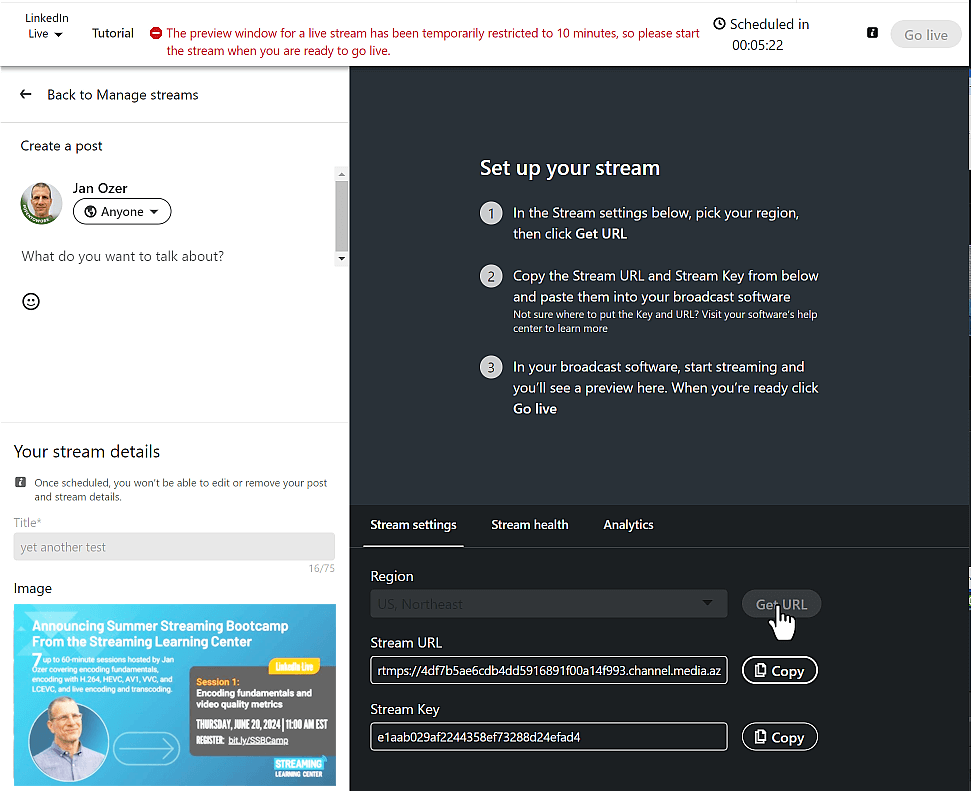This screenshot has width=971, height=791.
Task: Click the Get URL button
Action: 781,605
